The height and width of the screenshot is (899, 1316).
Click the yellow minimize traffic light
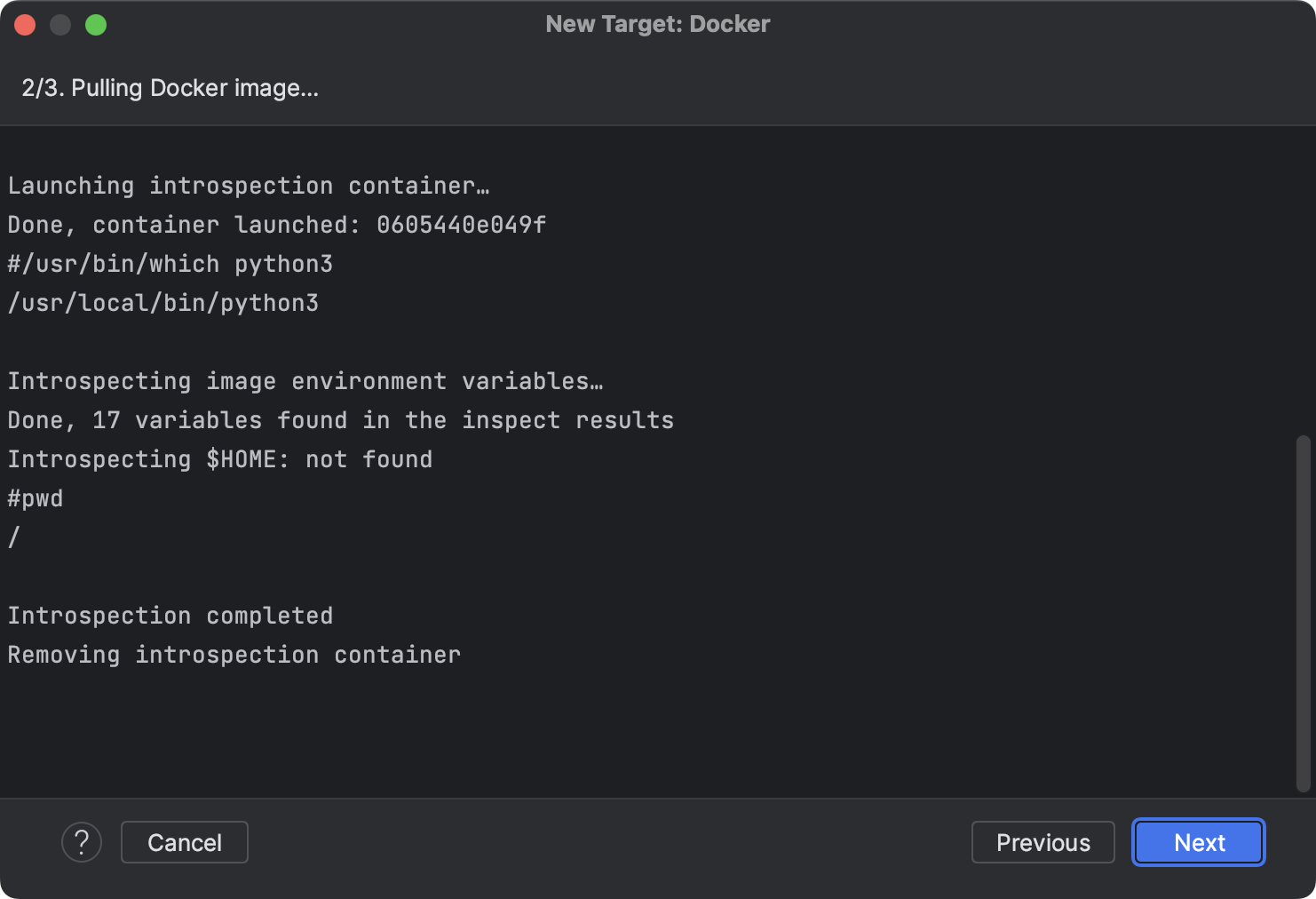(x=59, y=24)
